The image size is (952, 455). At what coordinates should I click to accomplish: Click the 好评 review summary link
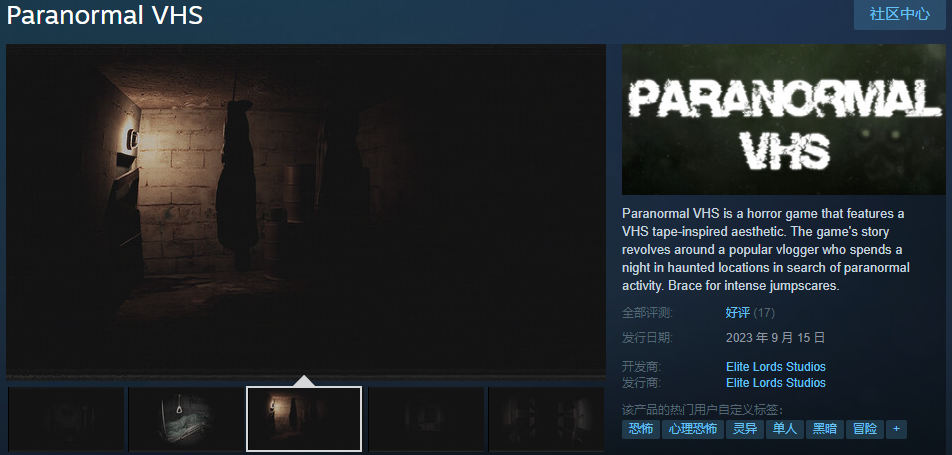pyautogui.click(x=738, y=313)
